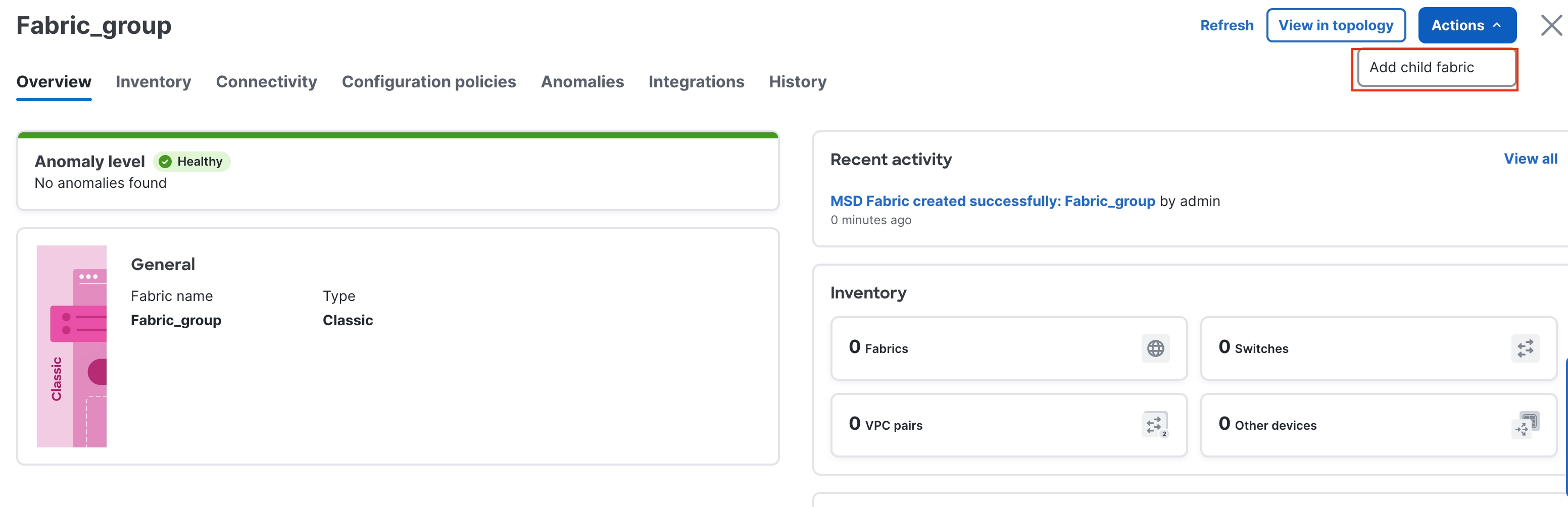Image resolution: width=1568 pixels, height=507 pixels.
Task: Switch to the Inventory tab
Action: pyautogui.click(x=154, y=81)
